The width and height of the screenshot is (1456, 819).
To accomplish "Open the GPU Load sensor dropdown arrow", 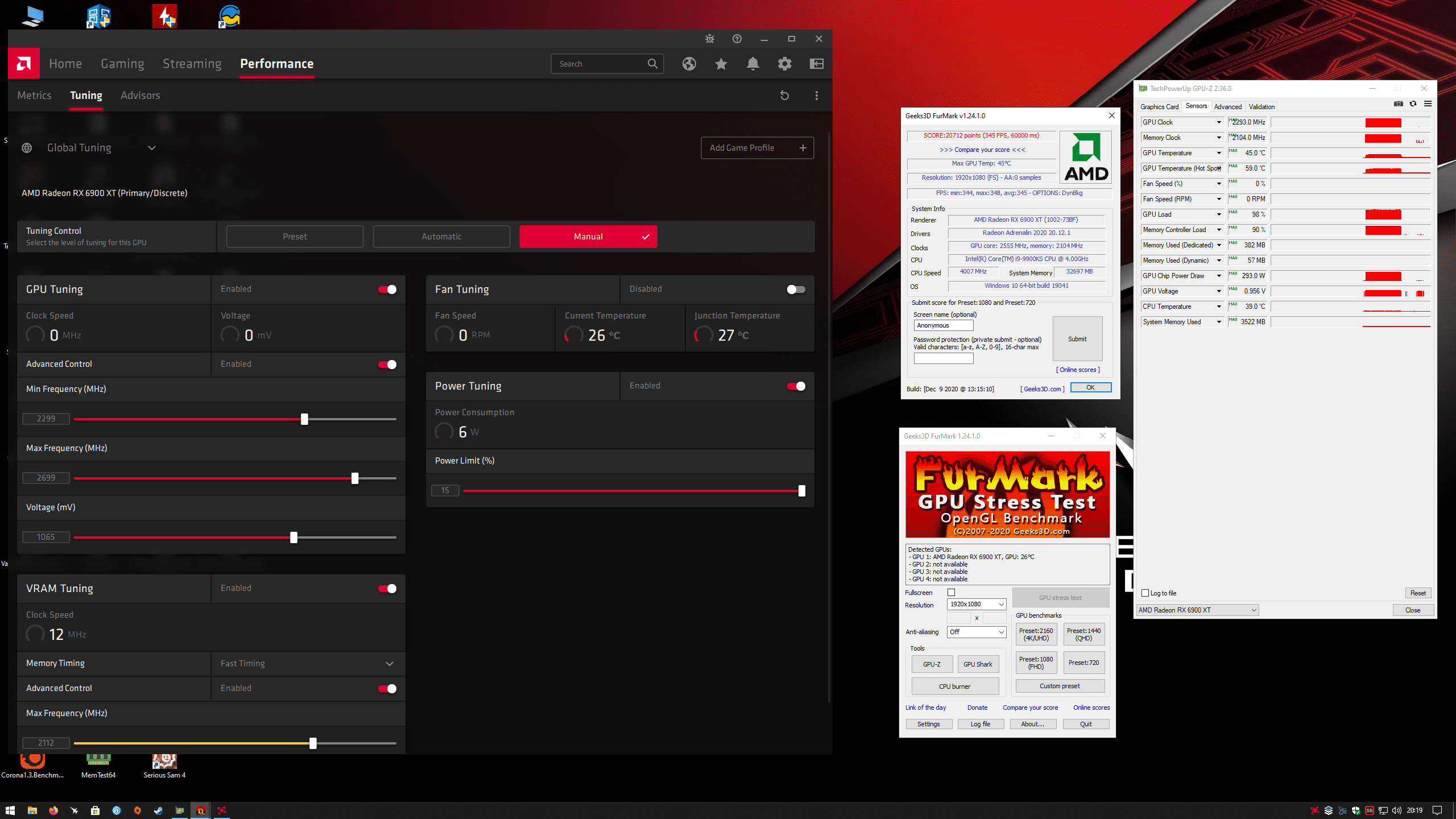I will [1219, 214].
